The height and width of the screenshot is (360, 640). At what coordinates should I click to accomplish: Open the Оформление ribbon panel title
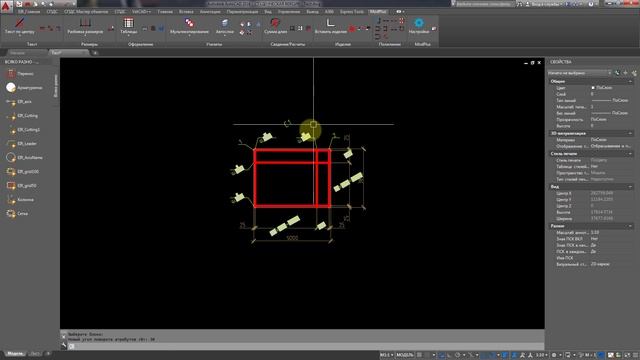[140, 44]
